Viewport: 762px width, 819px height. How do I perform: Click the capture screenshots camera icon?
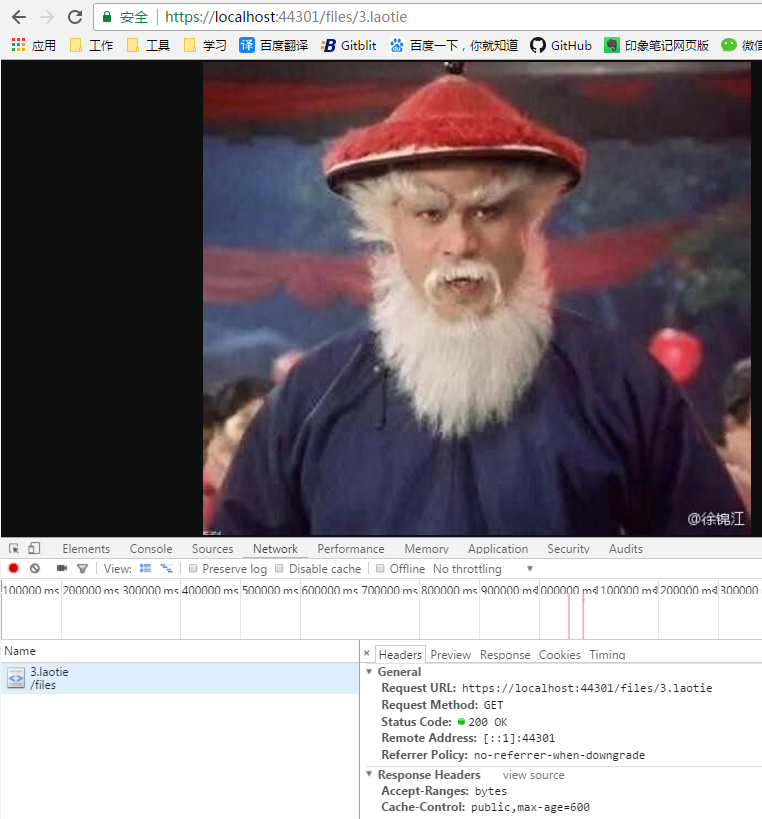click(x=62, y=568)
